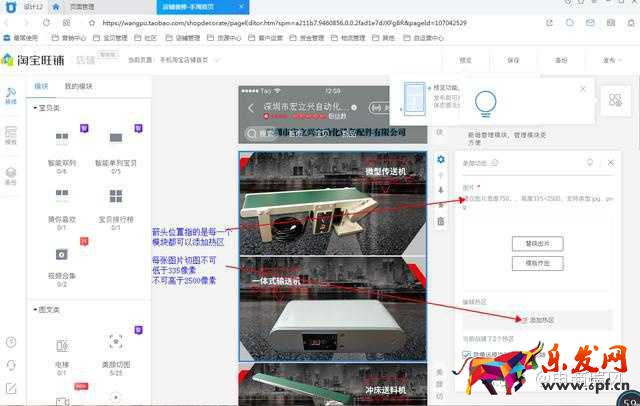Switch to the 我的模块 tab
Image resolution: width=640 pixels, height=406 pixels.
point(79,87)
